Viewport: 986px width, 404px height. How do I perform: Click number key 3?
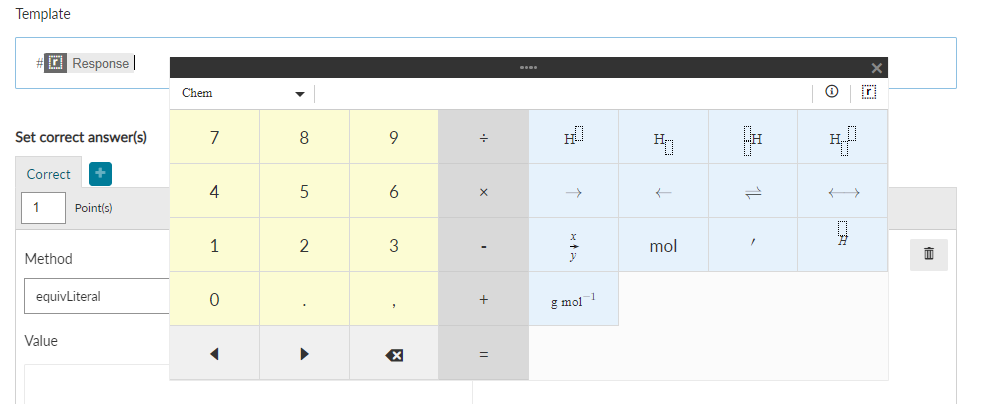tap(394, 245)
